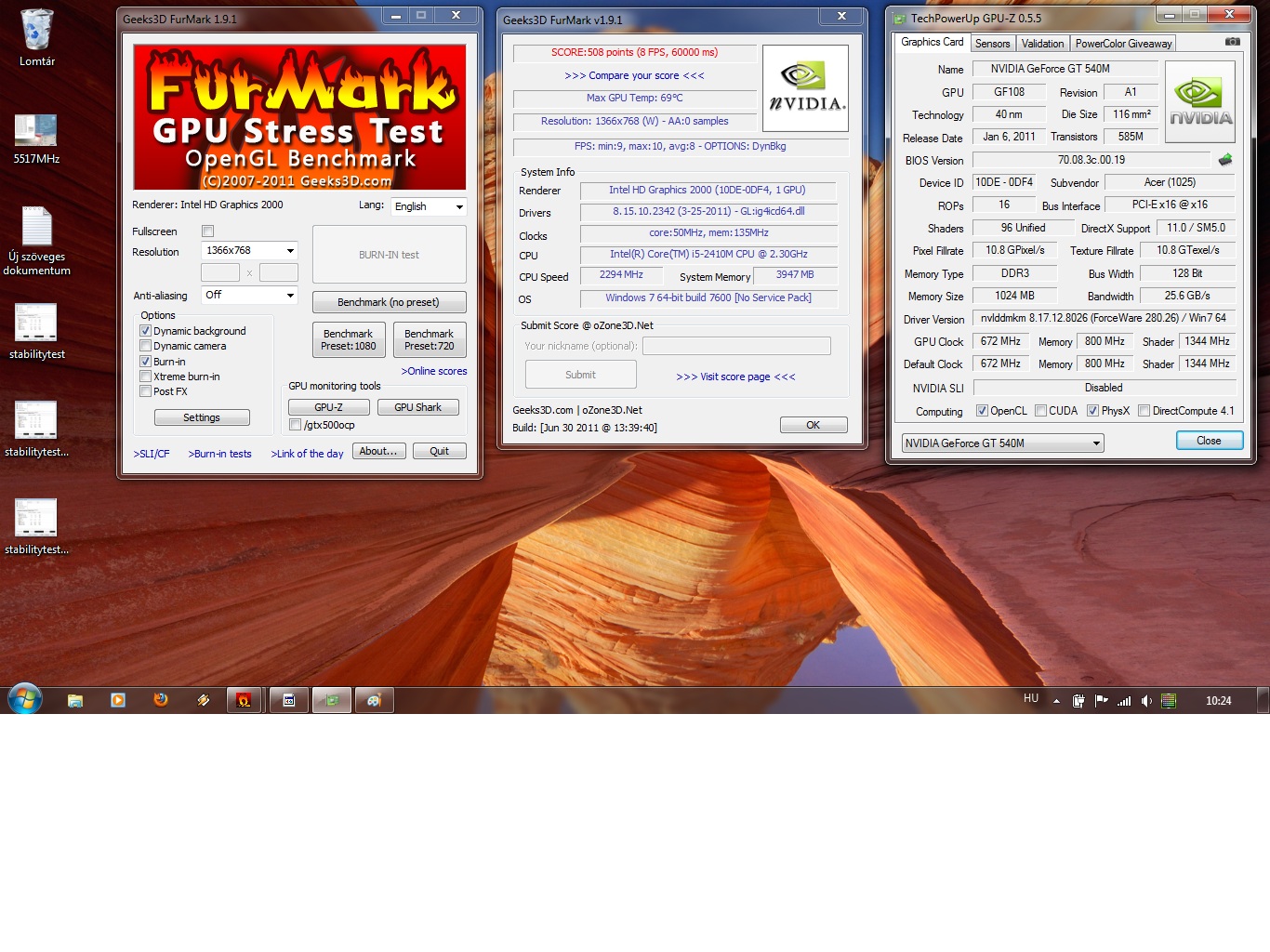Open the 1366x768 Resolution dropdown

[x=249, y=251]
